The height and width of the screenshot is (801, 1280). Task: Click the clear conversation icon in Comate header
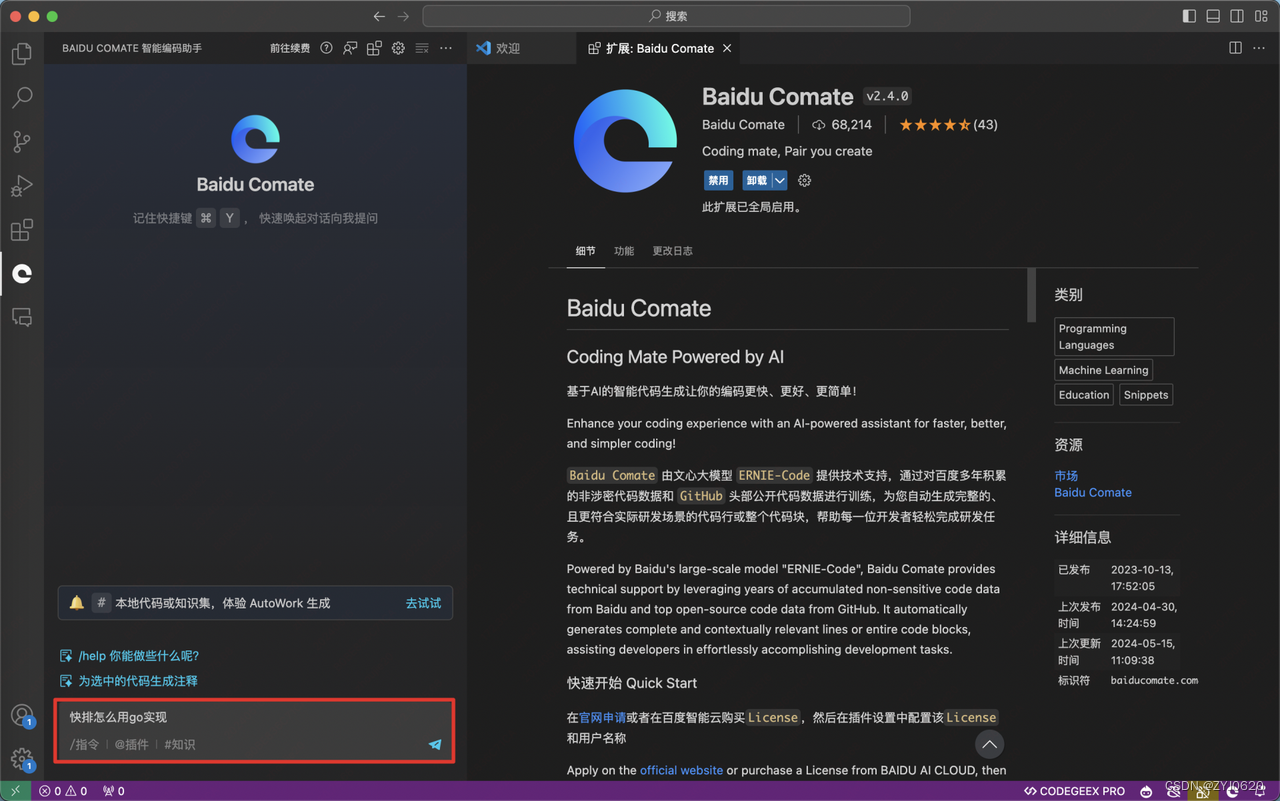[422, 48]
